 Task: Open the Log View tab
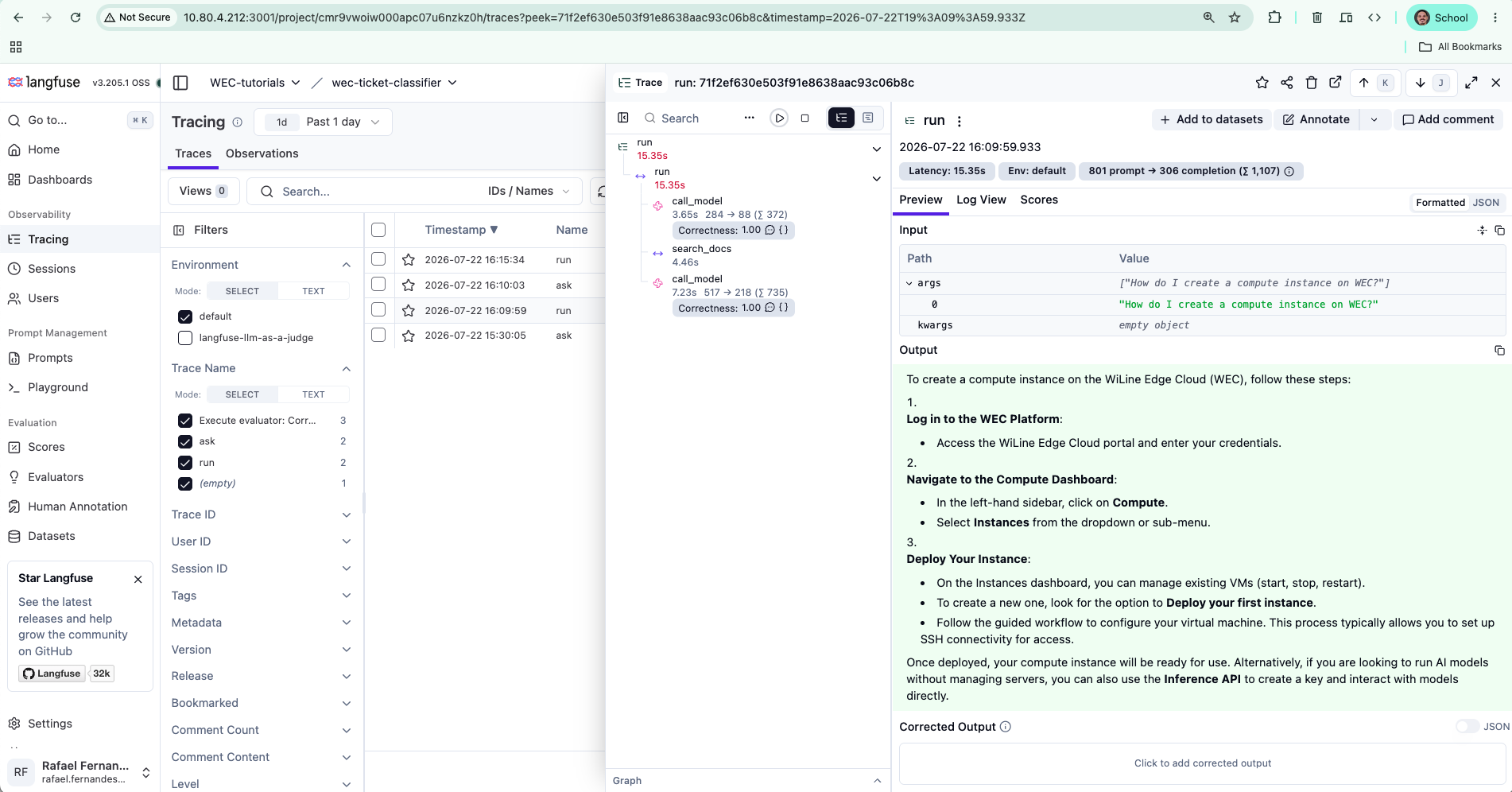[981, 200]
